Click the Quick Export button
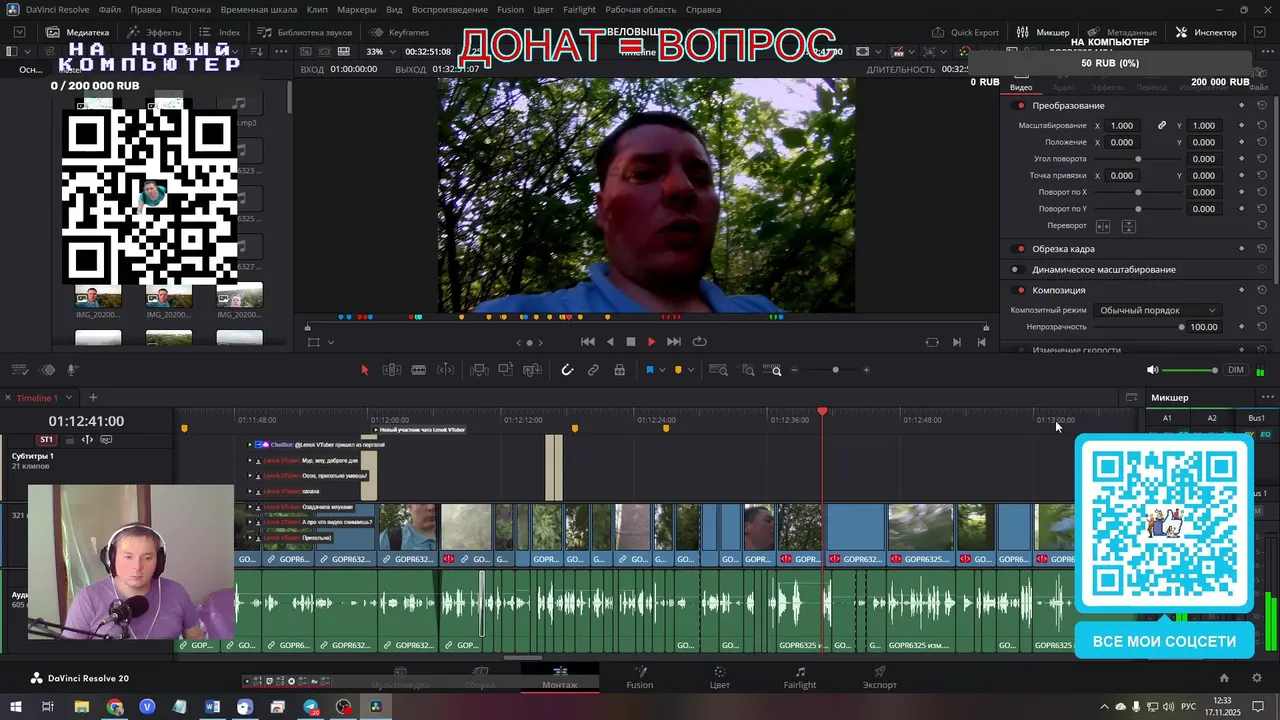The width and height of the screenshot is (1280, 720). (x=965, y=32)
